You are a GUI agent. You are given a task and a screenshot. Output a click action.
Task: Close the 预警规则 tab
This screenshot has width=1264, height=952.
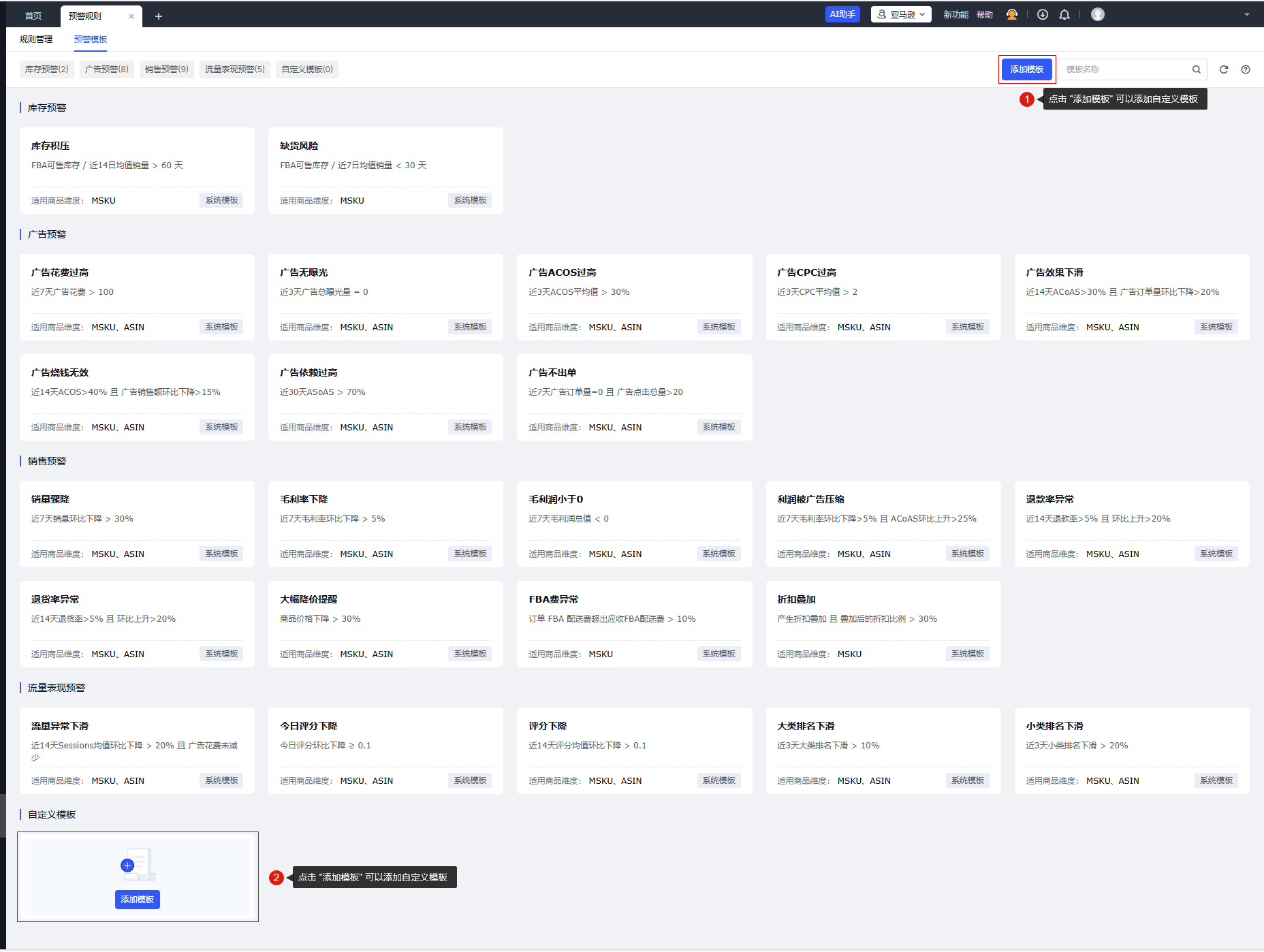click(x=131, y=16)
